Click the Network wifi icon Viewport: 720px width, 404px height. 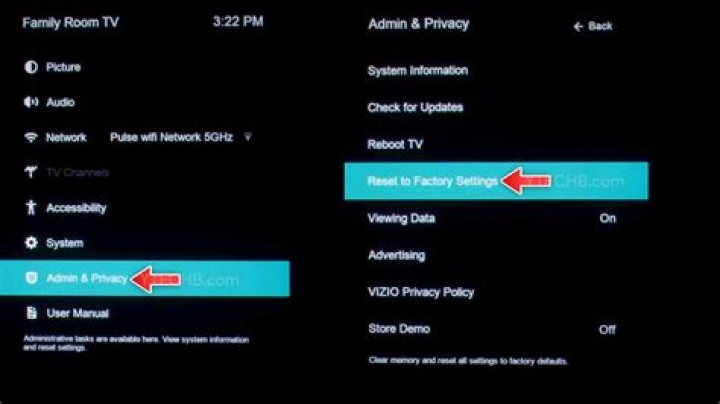(x=31, y=137)
